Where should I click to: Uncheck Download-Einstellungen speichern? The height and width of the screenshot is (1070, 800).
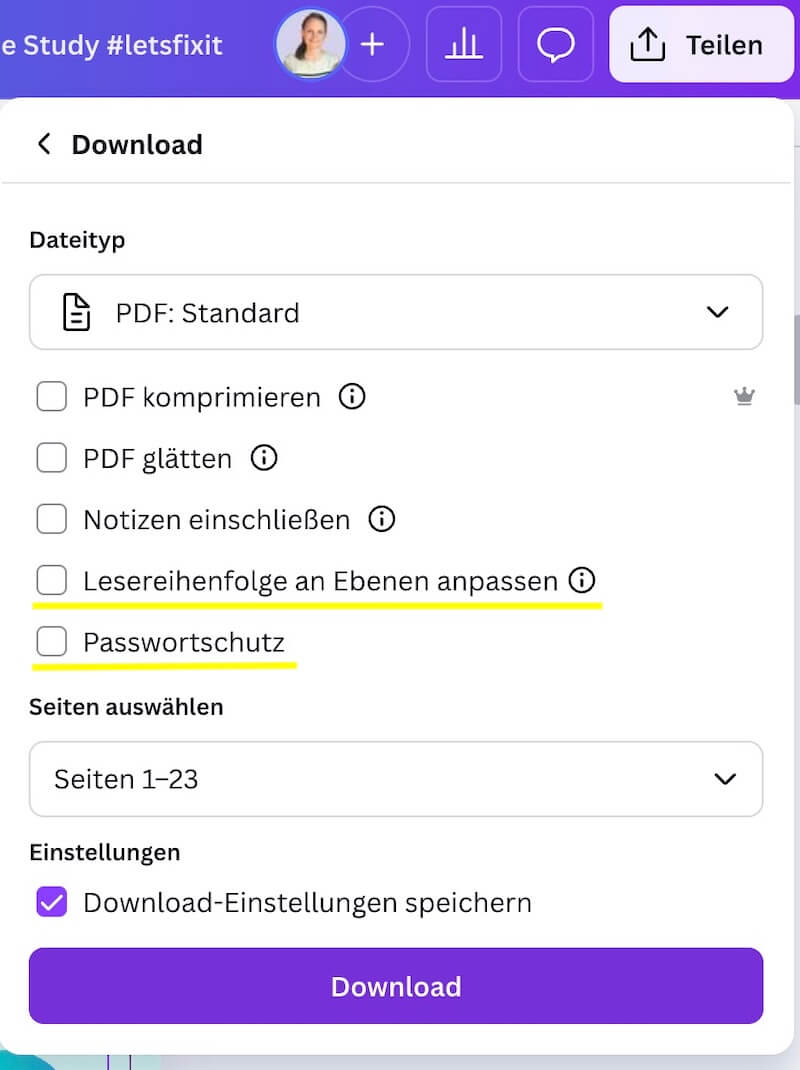(52, 902)
